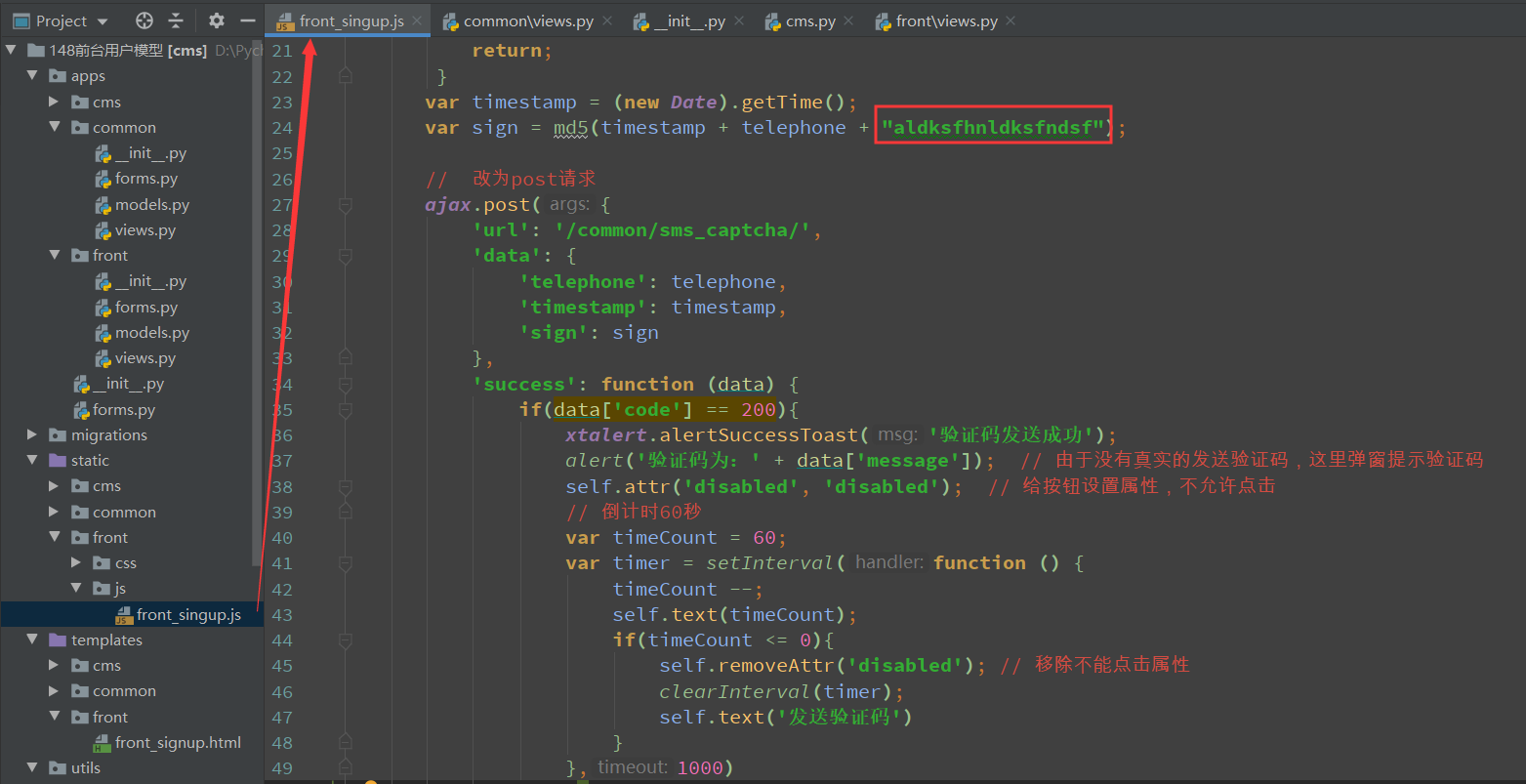Click Python icon of views.py under apps/front
Screen dimensions: 1526x784
click(x=103, y=358)
